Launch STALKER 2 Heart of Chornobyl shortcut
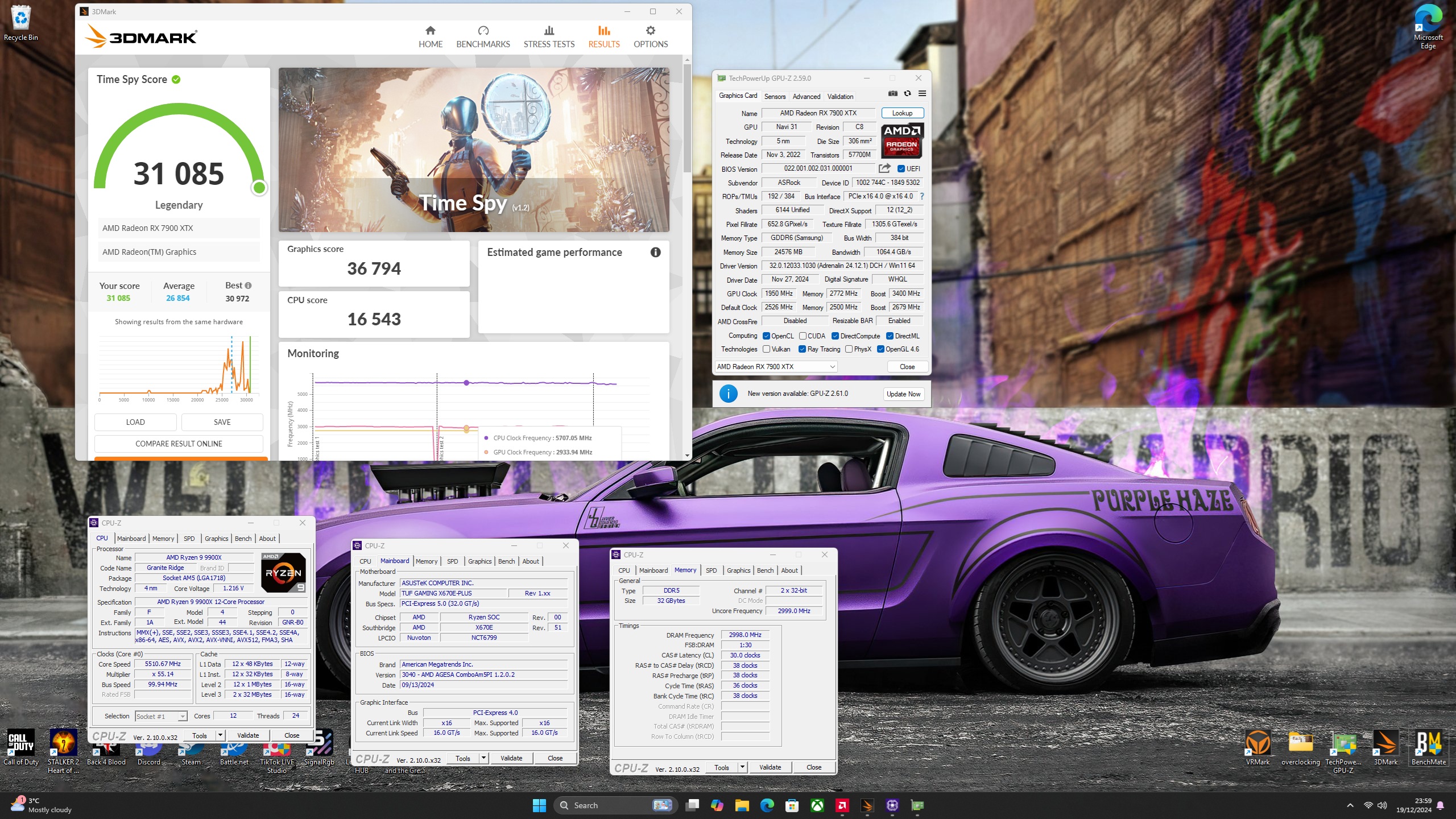The height and width of the screenshot is (819, 1456). coord(63,752)
